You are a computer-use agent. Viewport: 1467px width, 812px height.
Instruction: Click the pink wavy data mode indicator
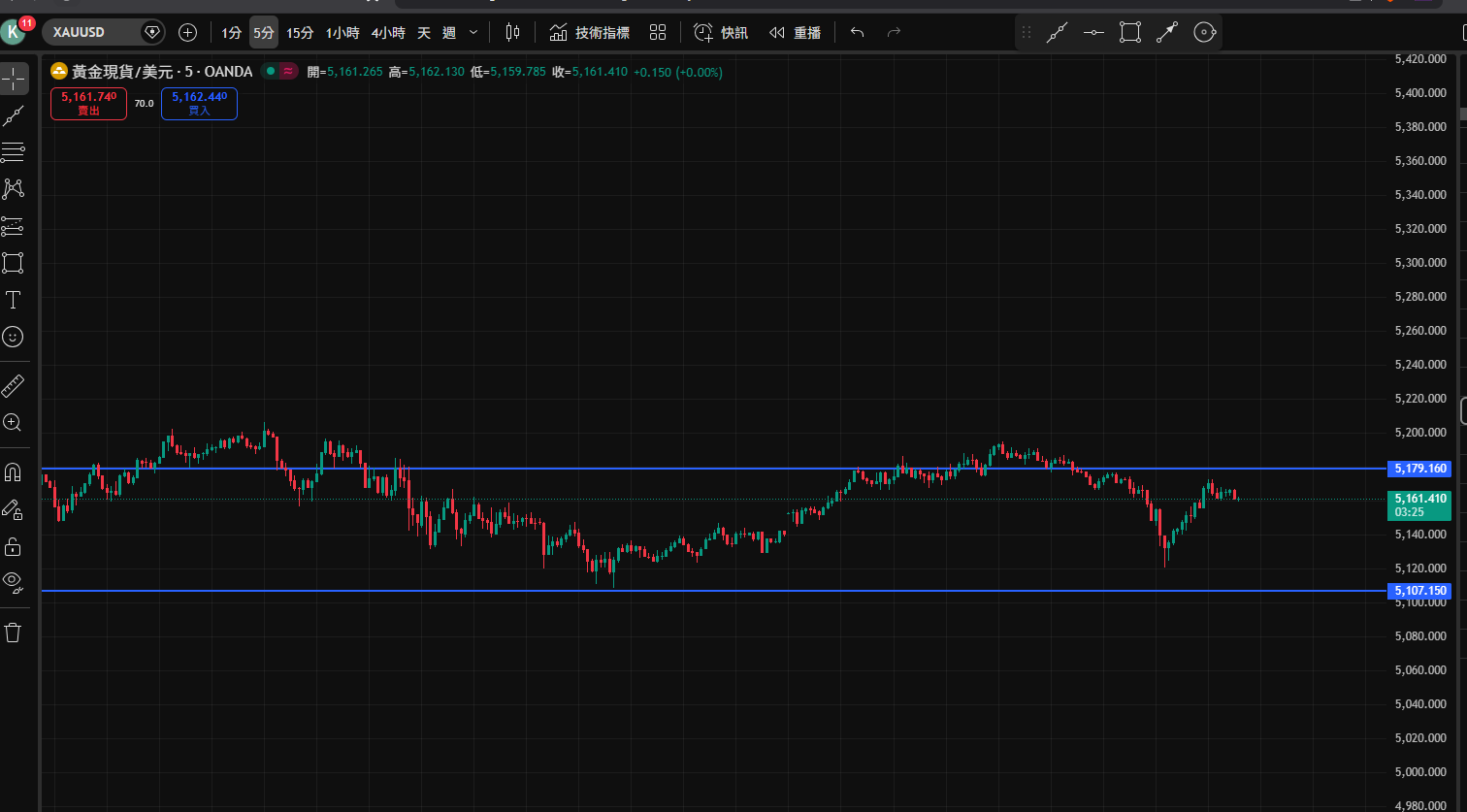(x=287, y=72)
